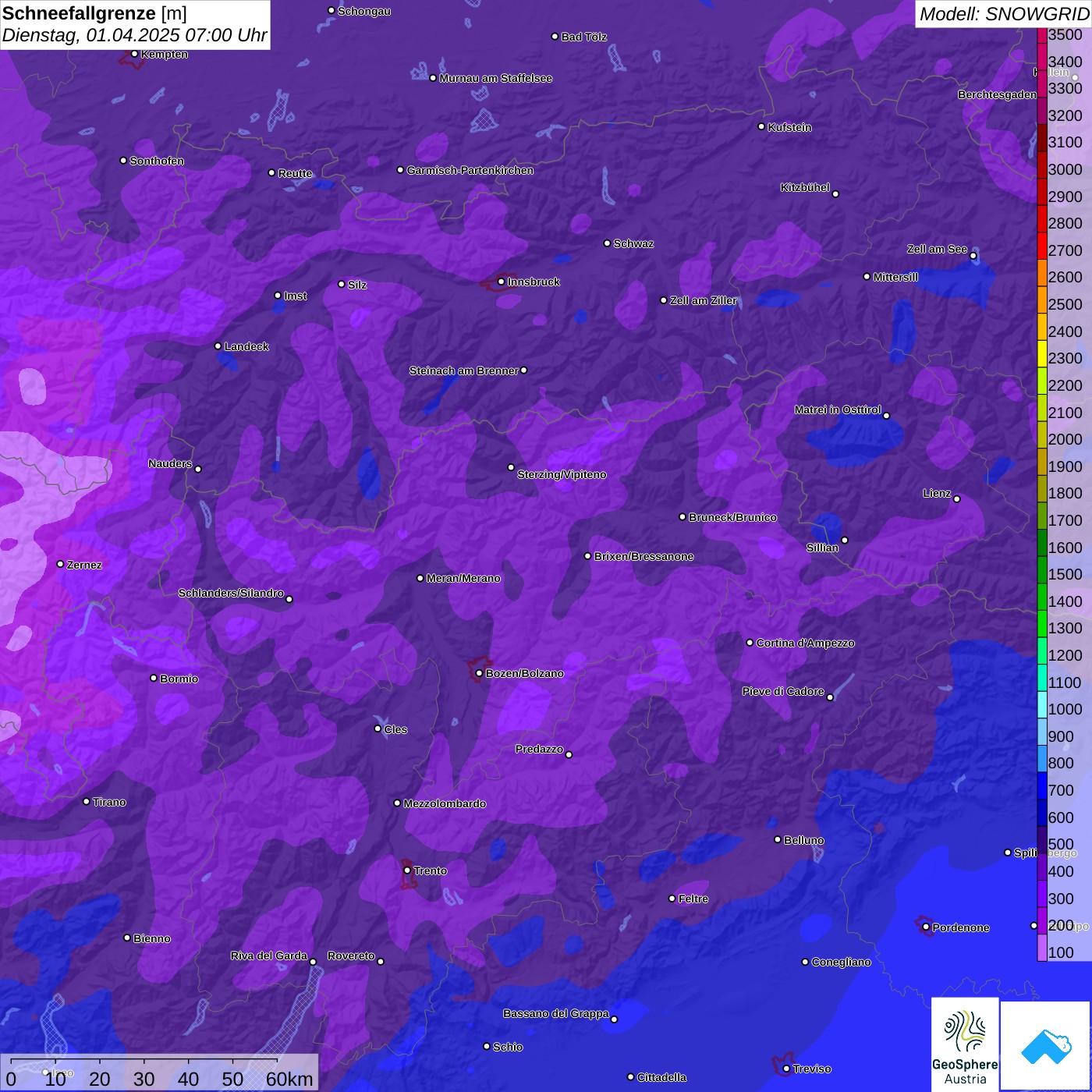The height and width of the screenshot is (1092, 1092).
Task: Click the 'Nauders' label
Action: pyautogui.click(x=170, y=463)
